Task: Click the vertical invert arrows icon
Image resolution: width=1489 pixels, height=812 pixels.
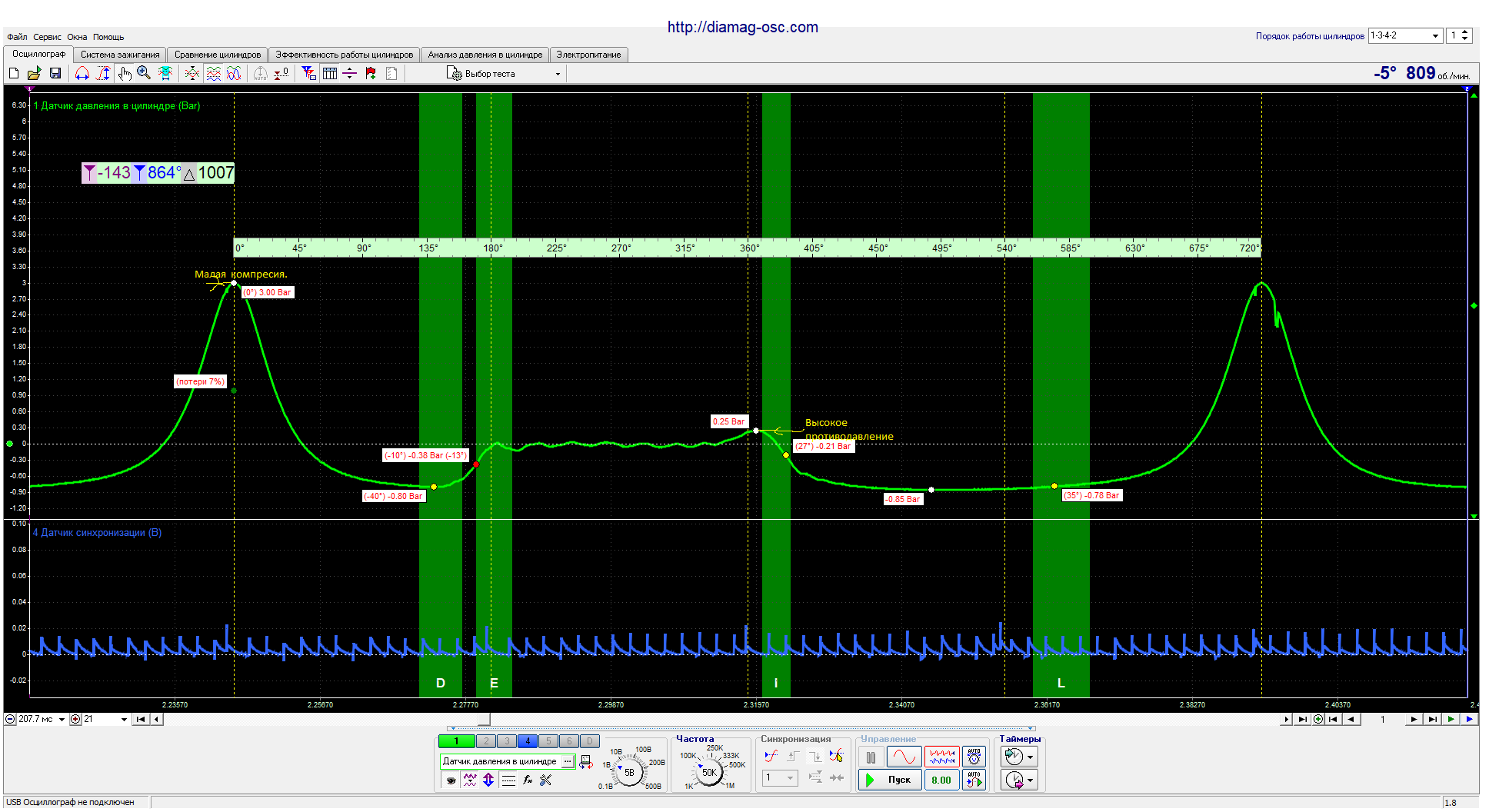Action: [x=488, y=780]
